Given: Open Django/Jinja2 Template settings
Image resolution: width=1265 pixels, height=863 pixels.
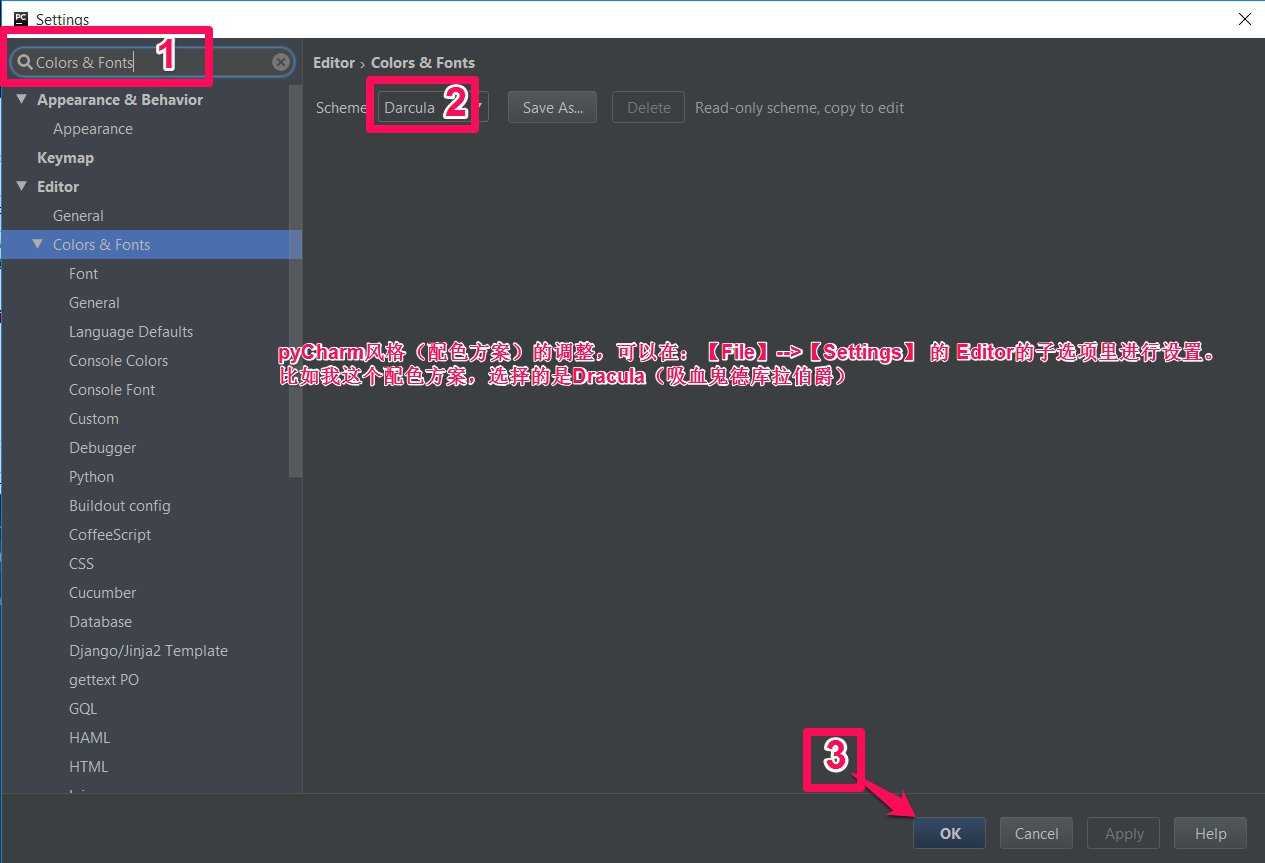Looking at the screenshot, I should click(148, 651).
